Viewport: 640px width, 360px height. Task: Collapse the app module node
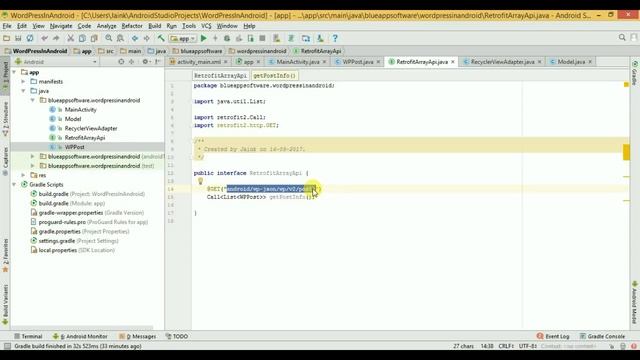point(15,72)
